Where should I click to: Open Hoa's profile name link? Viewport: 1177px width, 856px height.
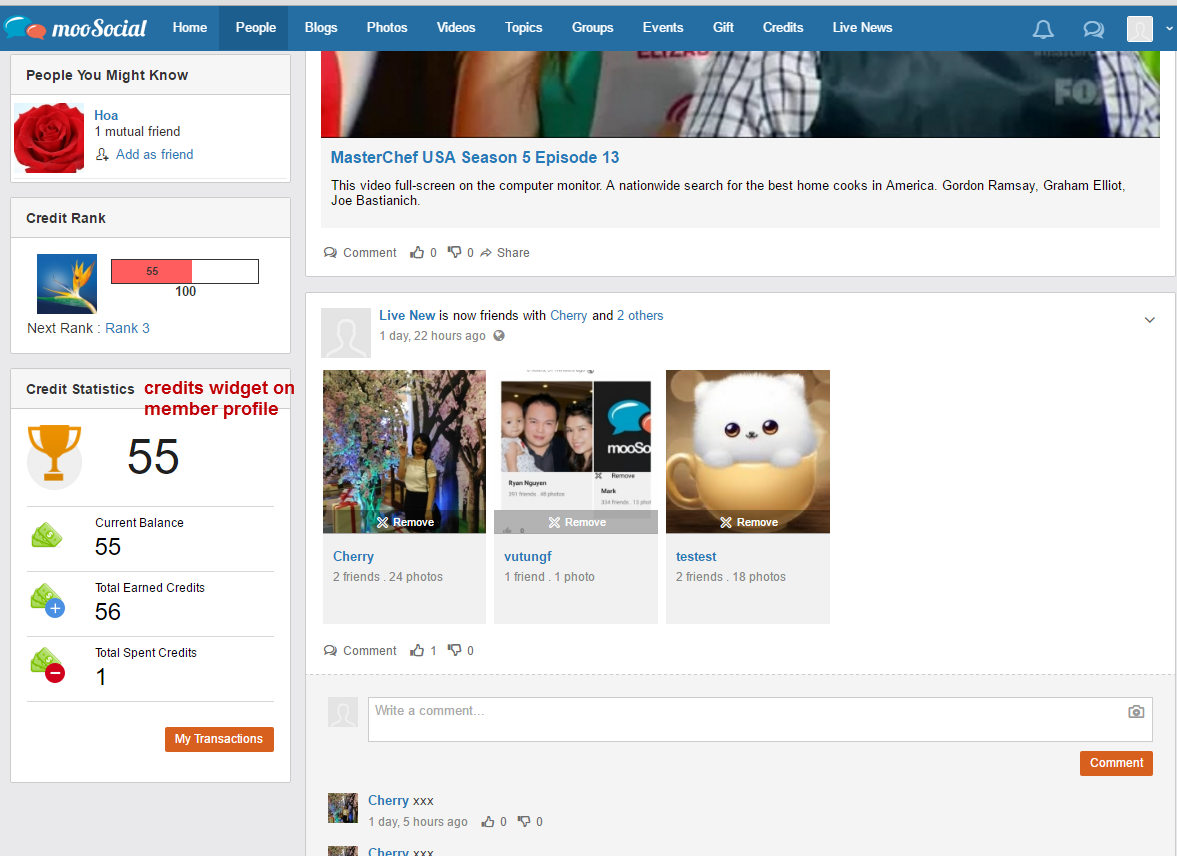point(106,116)
